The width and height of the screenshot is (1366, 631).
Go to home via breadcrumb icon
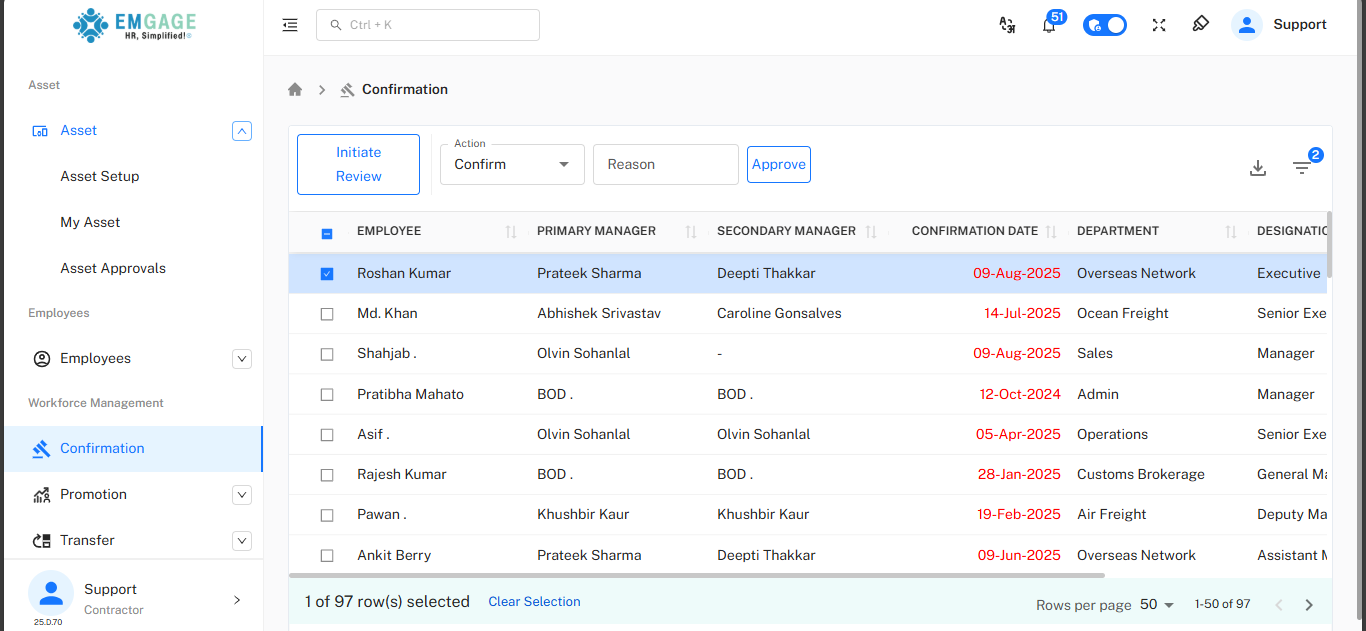[295, 89]
